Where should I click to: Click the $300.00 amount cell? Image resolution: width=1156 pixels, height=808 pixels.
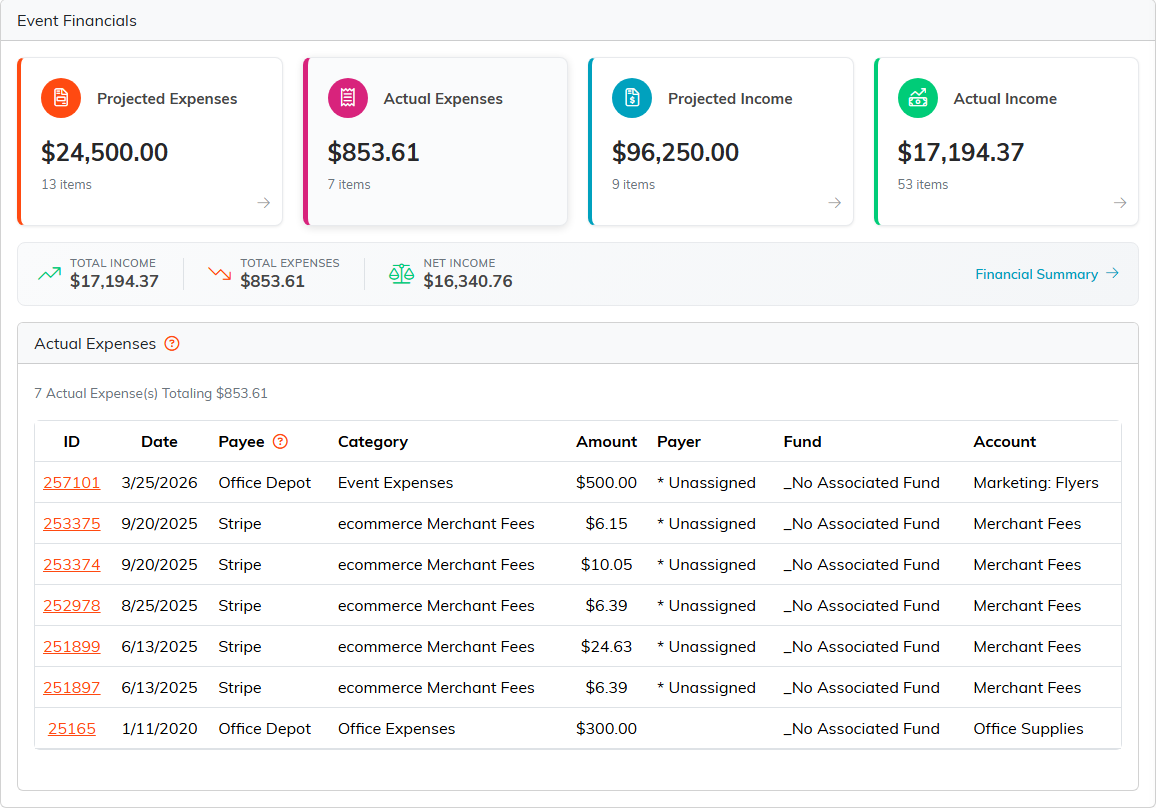[606, 729]
